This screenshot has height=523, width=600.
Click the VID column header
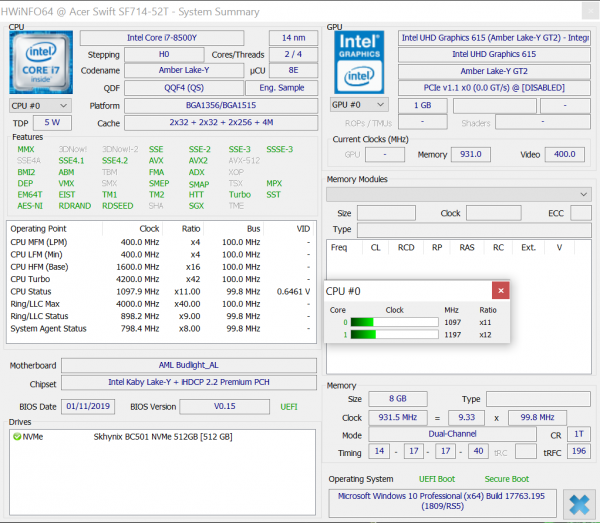pyautogui.click(x=290, y=229)
